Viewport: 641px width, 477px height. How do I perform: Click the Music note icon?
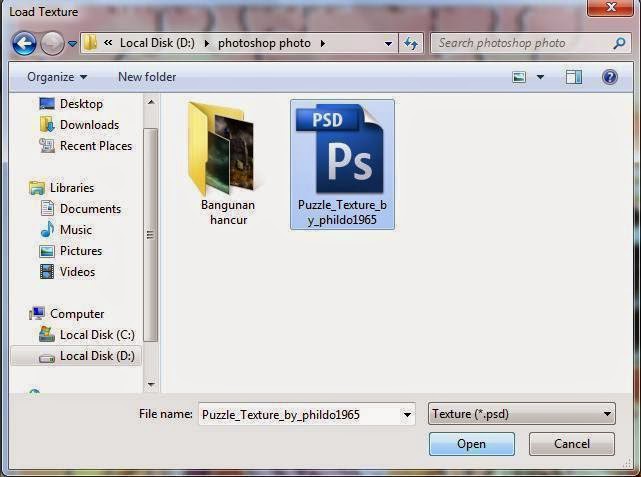click(47, 229)
